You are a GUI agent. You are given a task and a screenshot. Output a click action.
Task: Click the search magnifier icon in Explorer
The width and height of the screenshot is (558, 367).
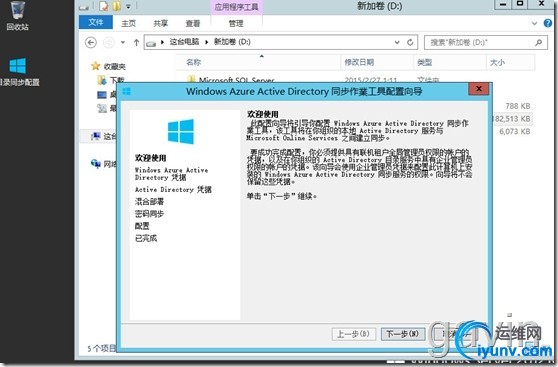538,43
